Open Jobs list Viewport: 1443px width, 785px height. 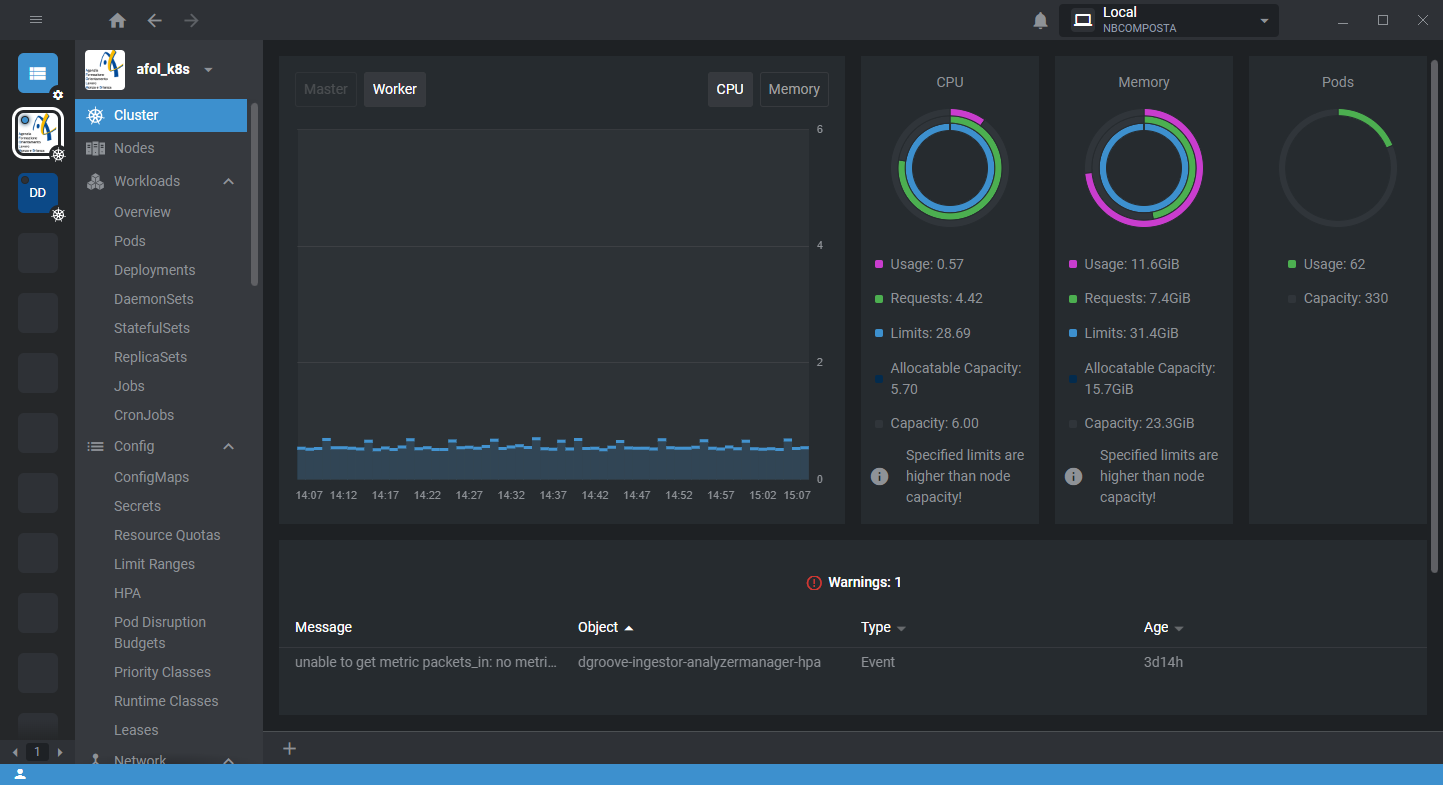129,386
